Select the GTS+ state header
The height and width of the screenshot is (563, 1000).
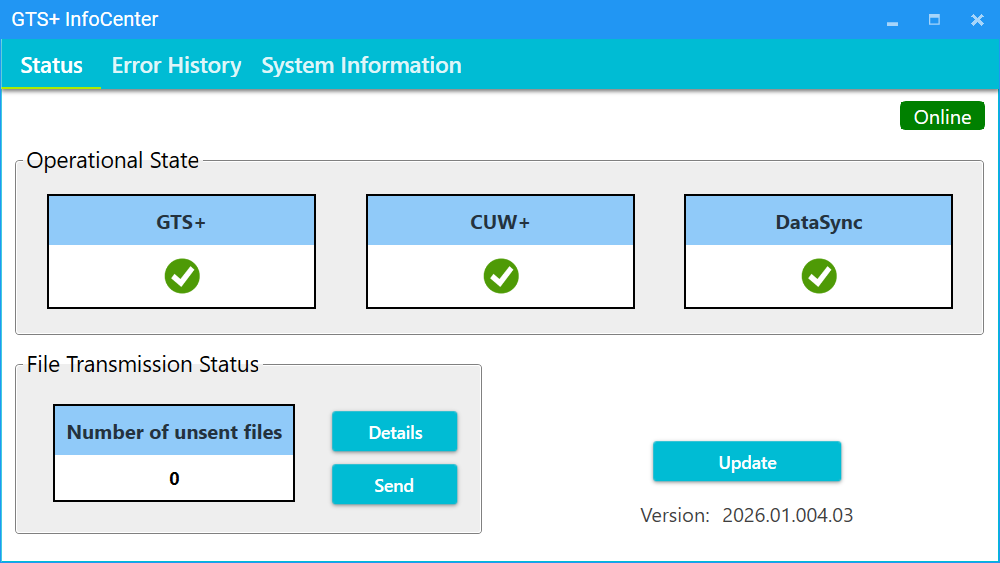pos(181,222)
